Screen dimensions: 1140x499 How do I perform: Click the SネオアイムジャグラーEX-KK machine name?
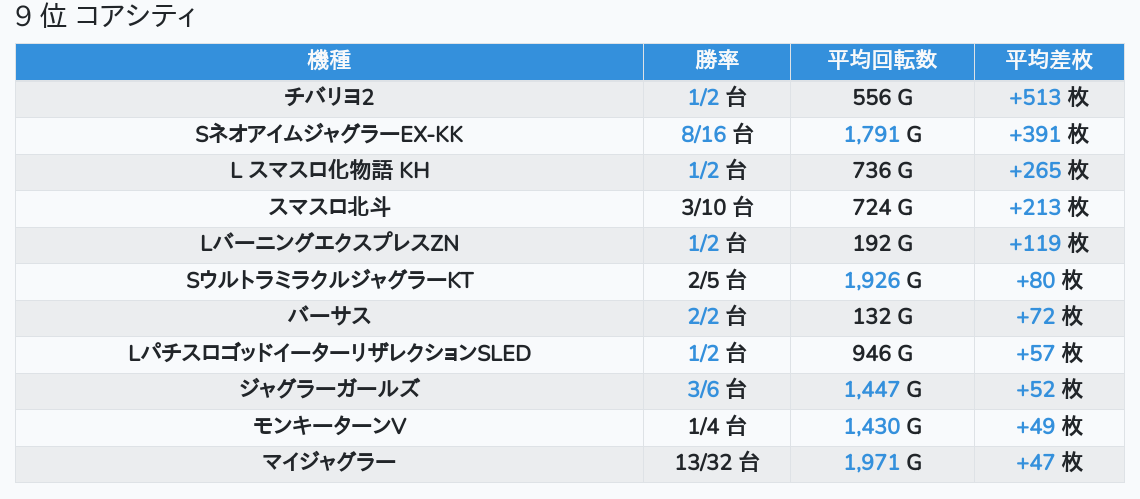(x=329, y=135)
